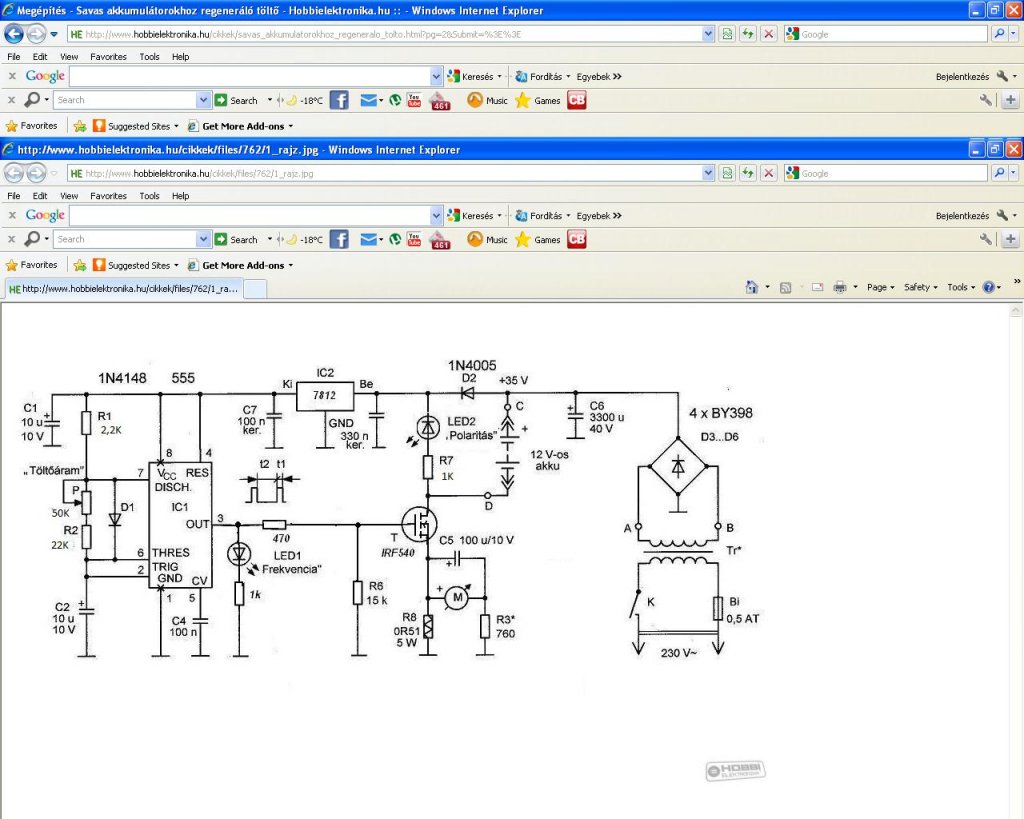Expand Fordítás dropdown in Megépítés Google toolbar
This screenshot has width=1024, height=819.
[x=568, y=76]
